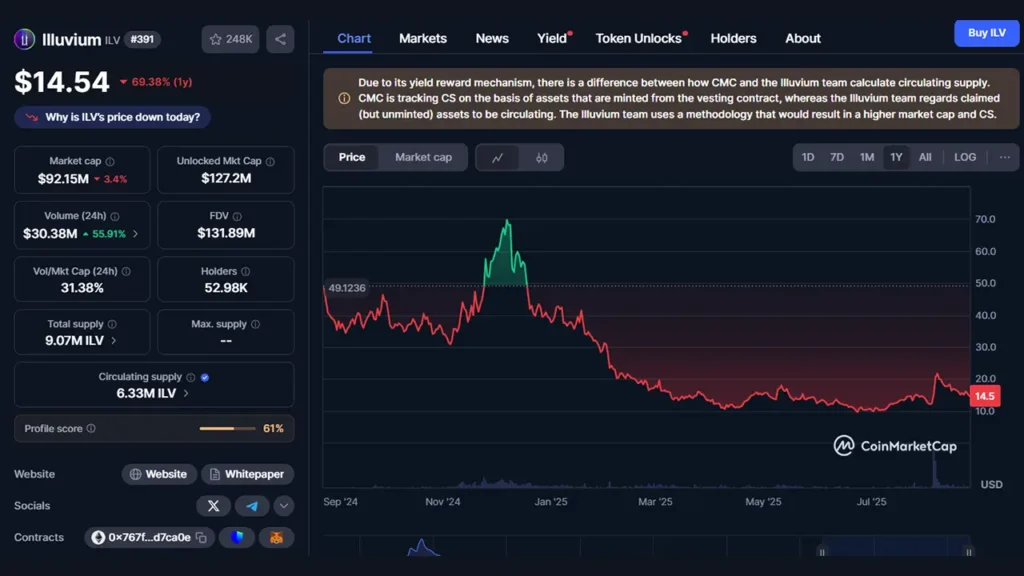Expand more socials dropdown chevron
Viewport: 1024px width, 576px height.
(283, 505)
